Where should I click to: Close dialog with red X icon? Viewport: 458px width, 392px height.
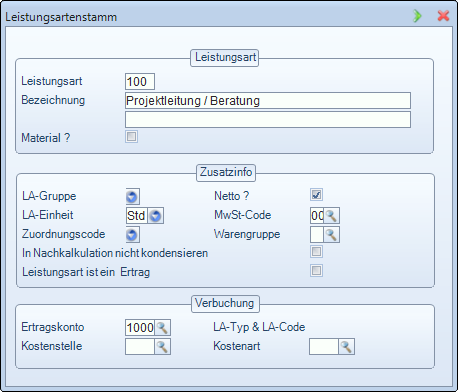pos(443,16)
